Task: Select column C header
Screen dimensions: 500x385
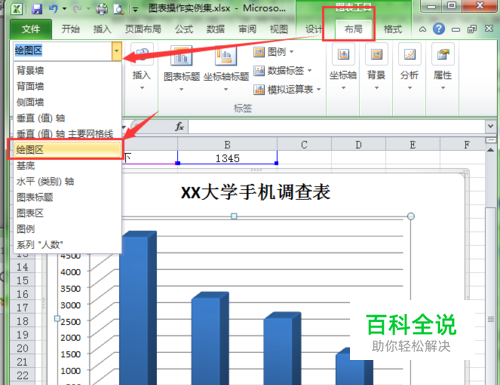Action: (304, 145)
